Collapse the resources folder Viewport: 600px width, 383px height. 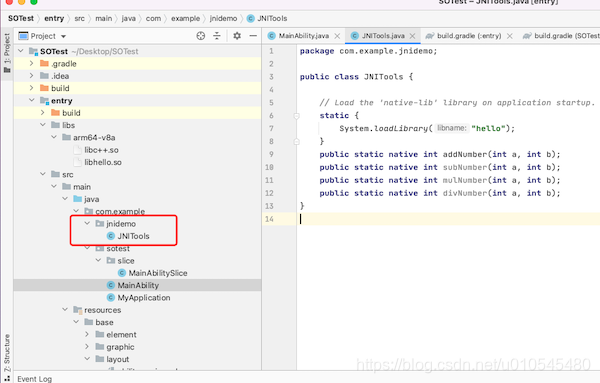pos(65,309)
